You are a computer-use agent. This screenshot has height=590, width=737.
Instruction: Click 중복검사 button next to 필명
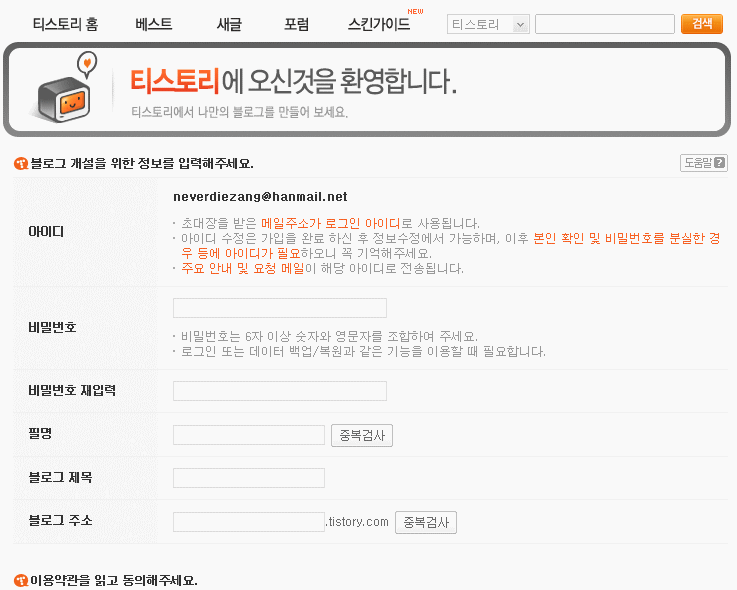tap(362, 435)
